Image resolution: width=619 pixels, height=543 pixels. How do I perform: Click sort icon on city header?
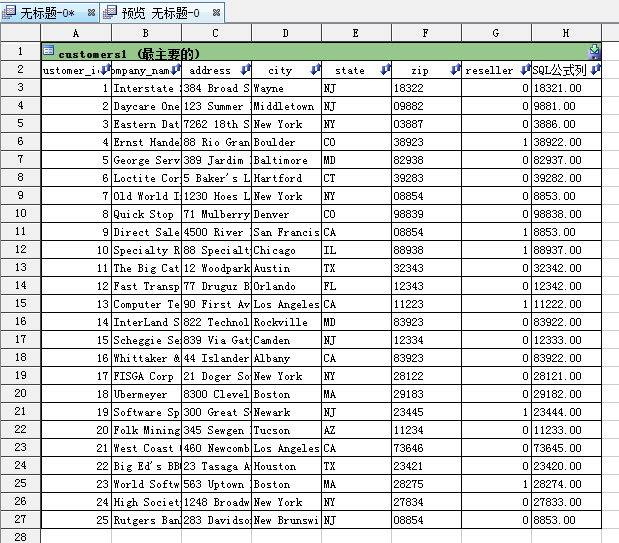tap(315, 70)
